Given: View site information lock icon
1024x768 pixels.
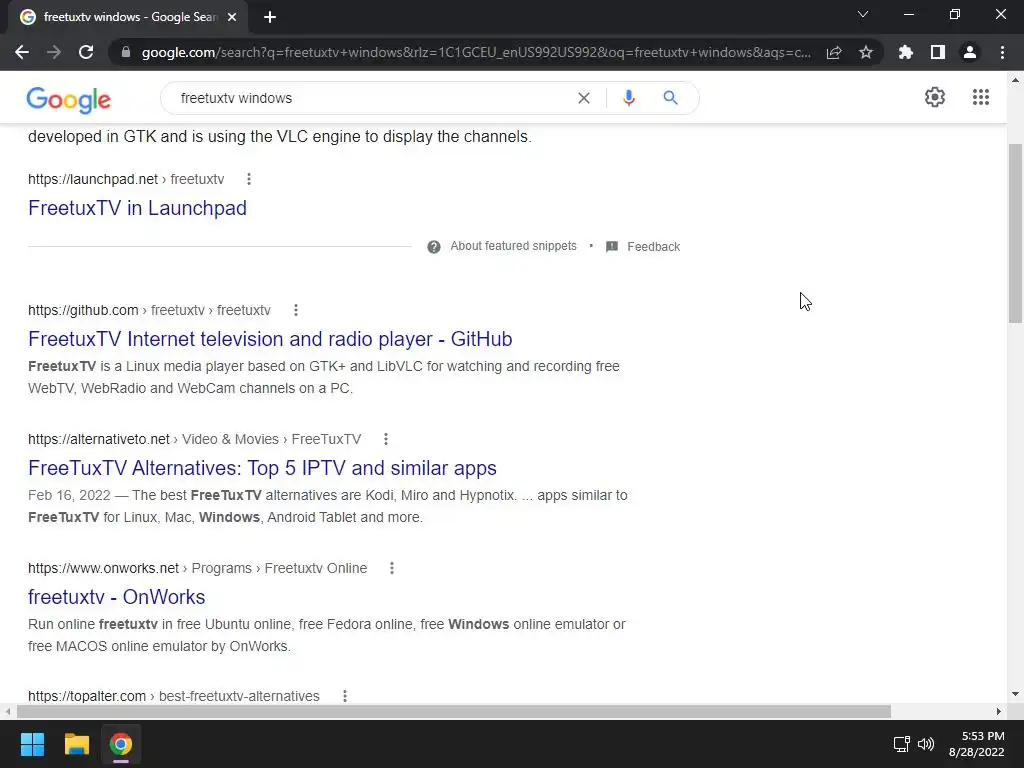Looking at the screenshot, I should click(126, 52).
